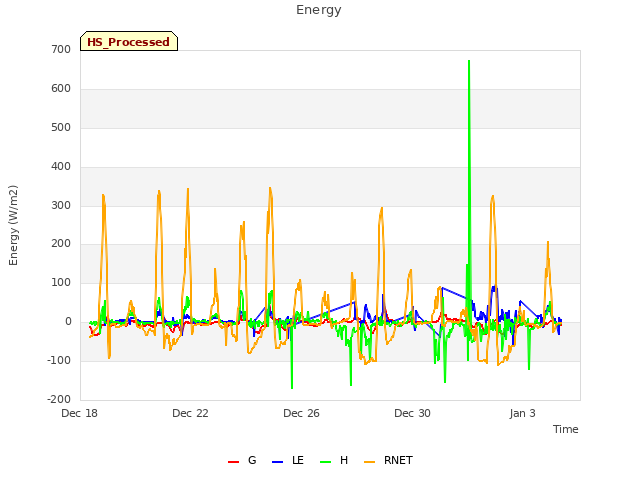Click the 300 y-axis label
Viewport: 640px width, 480px height.
tap(61, 205)
